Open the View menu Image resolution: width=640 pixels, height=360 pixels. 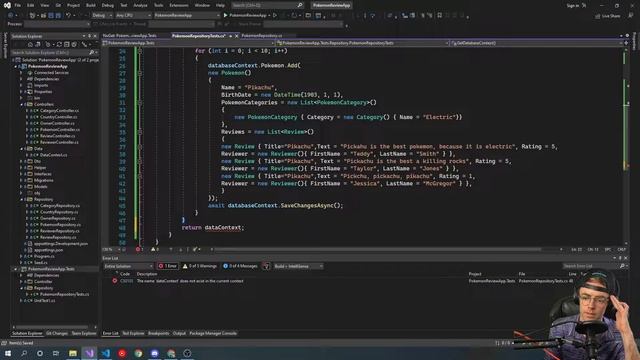tap(44, 5)
